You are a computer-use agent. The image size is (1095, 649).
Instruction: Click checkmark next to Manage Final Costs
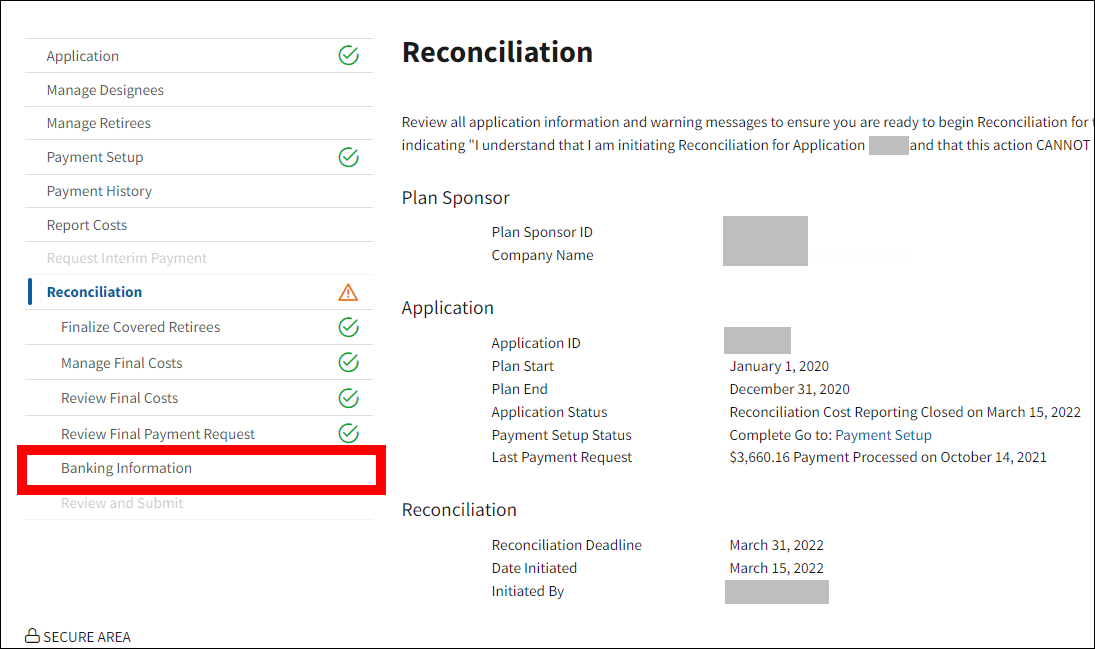point(348,362)
